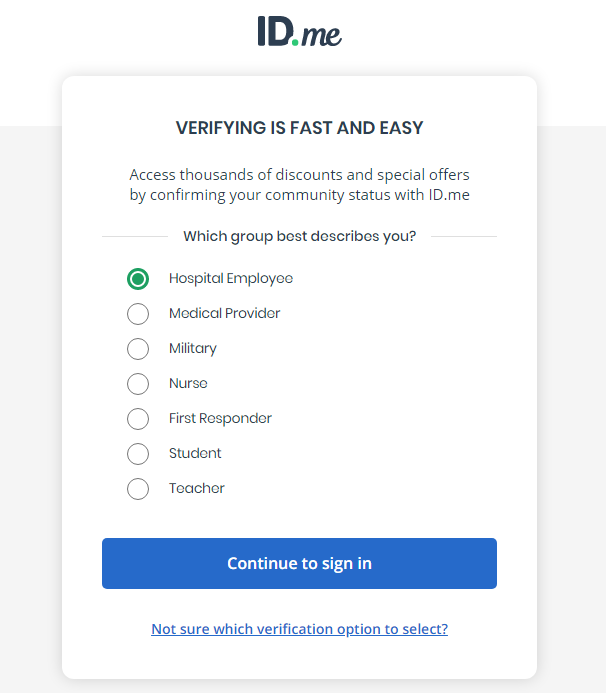Screen dimensions: 606x693
Task: Click the "Nurse" label text
Action: [x=188, y=384]
